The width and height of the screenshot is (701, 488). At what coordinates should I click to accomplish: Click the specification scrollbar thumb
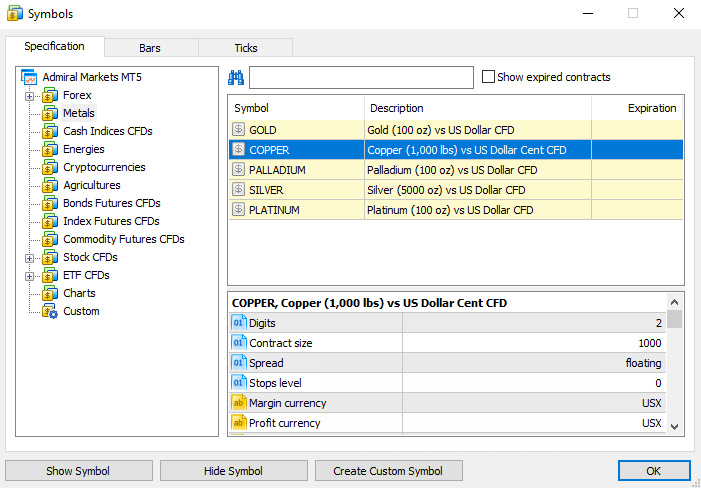tap(675, 320)
